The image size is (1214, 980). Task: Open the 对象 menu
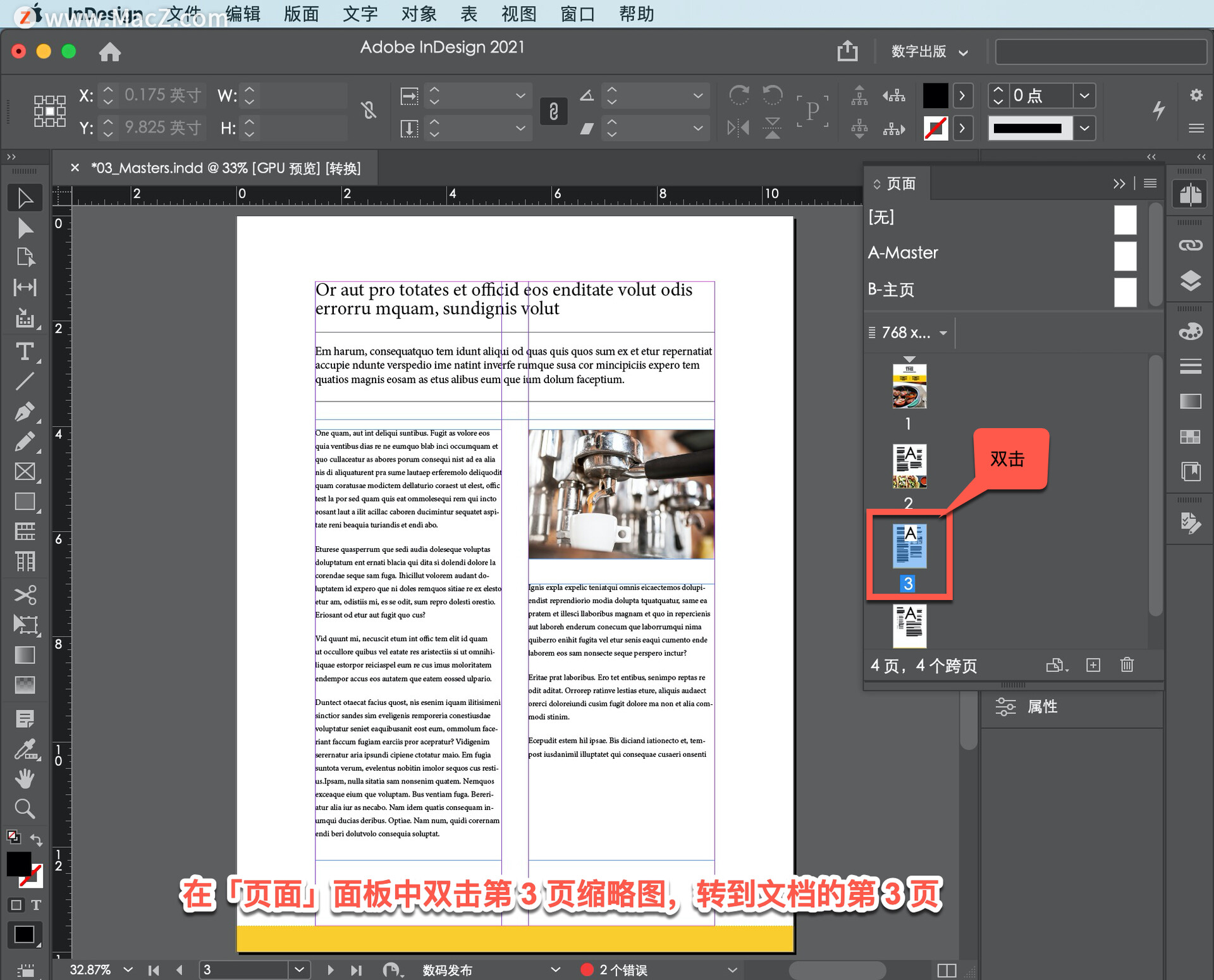tap(419, 14)
